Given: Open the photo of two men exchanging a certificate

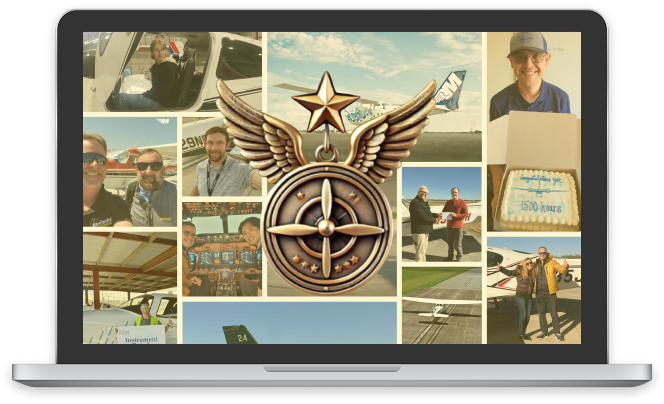Looking at the screenshot, I should click(x=441, y=215).
